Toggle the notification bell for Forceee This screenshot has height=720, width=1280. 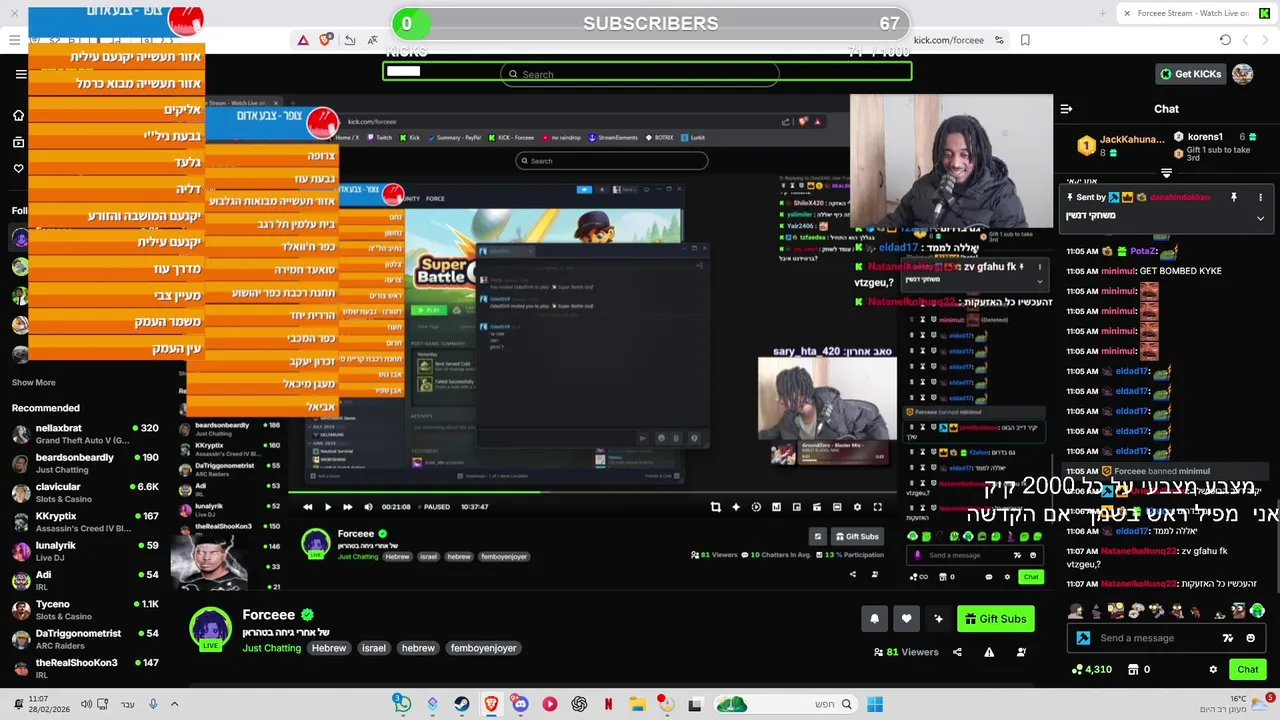[874, 619]
